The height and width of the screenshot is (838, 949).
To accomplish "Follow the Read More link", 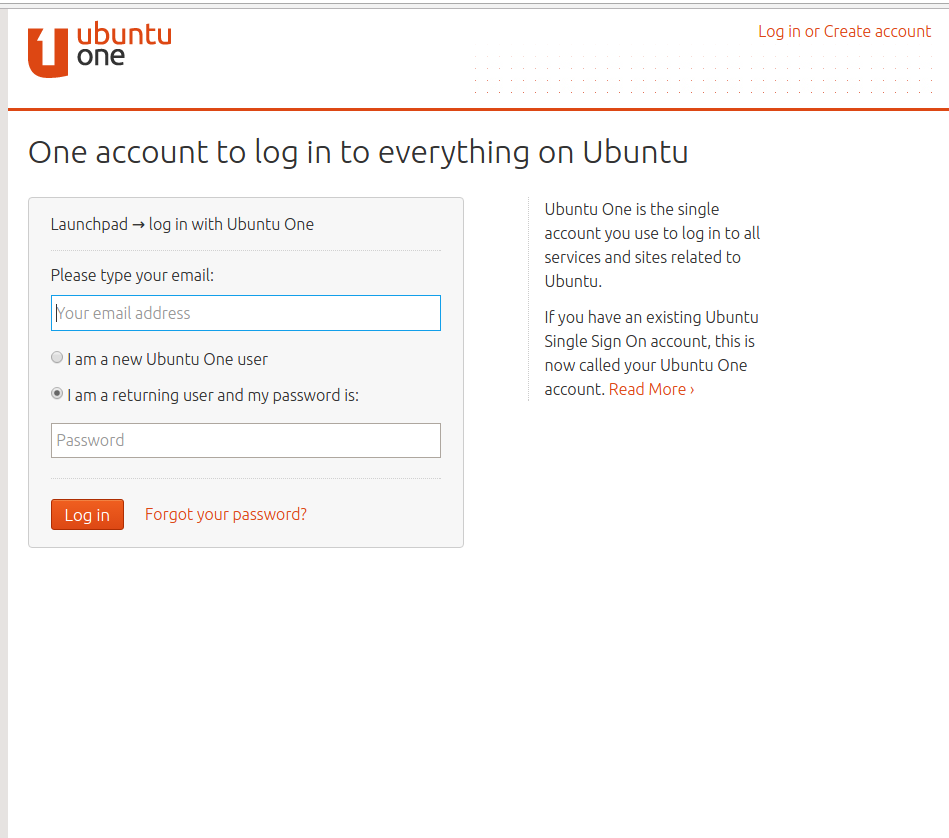I will pos(651,389).
